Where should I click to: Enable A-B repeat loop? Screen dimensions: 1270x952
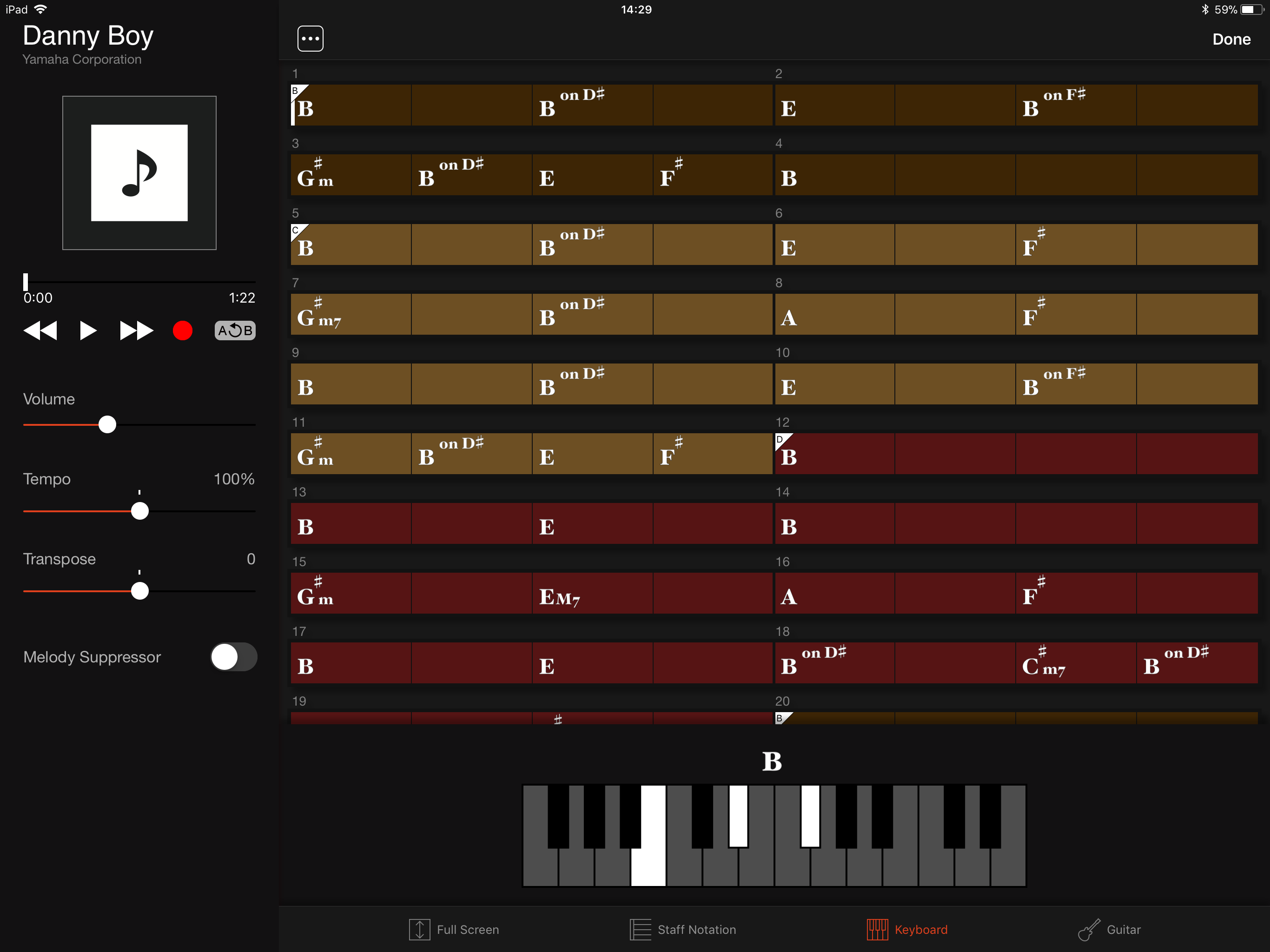point(235,331)
